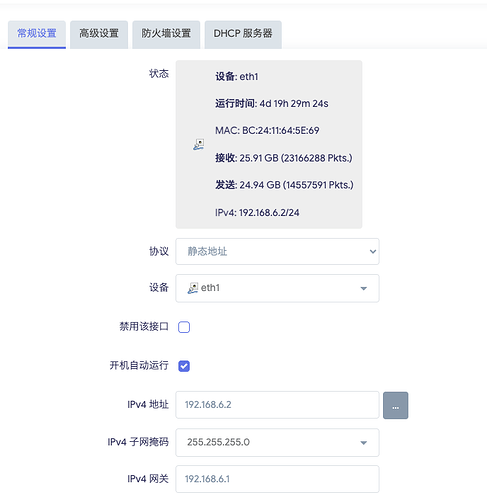This screenshot has height=499, width=487.
Task: Click the 禁用该接口 label text
Action: (x=144, y=327)
